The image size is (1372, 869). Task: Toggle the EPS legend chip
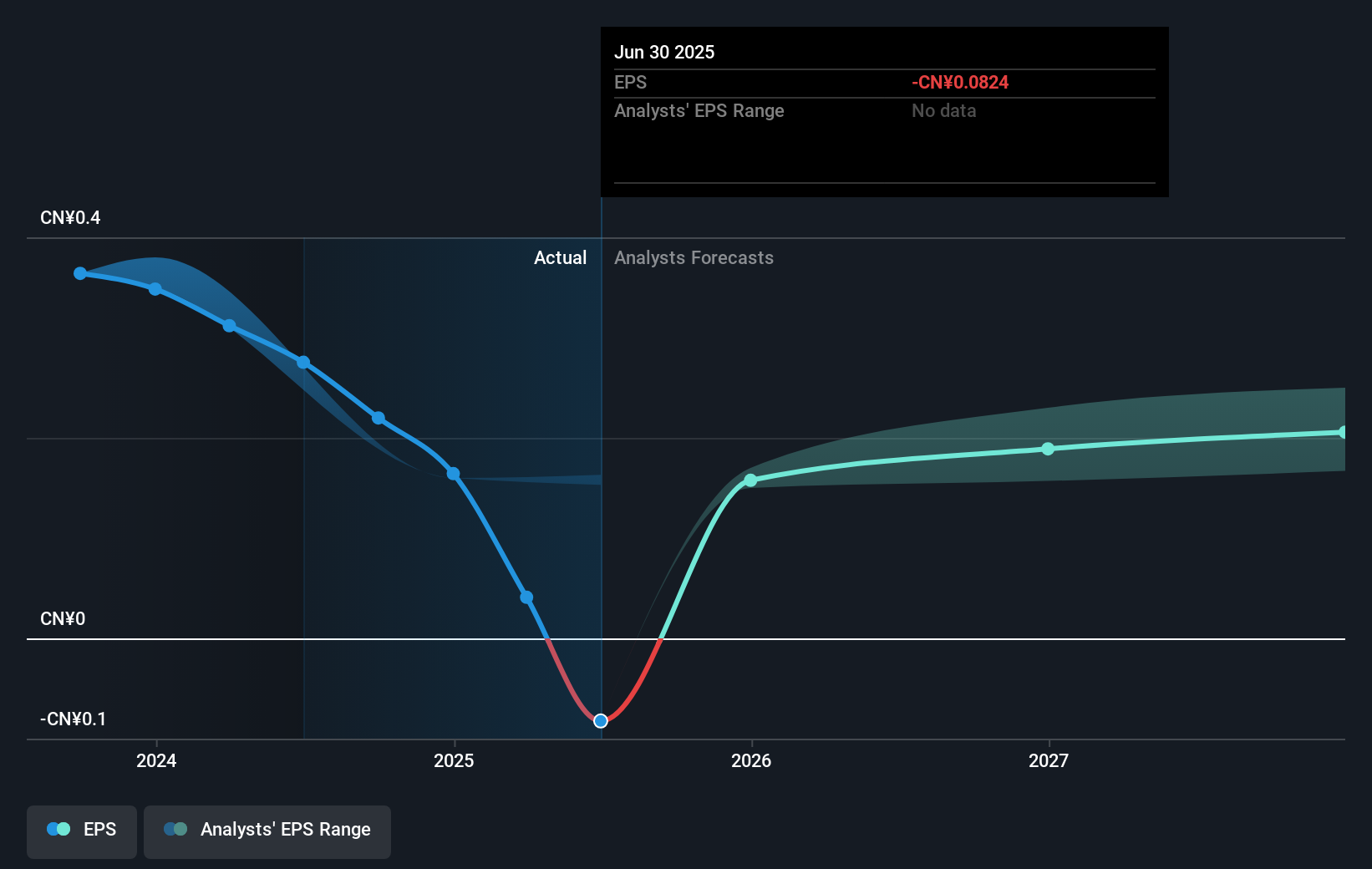(x=81, y=830)
